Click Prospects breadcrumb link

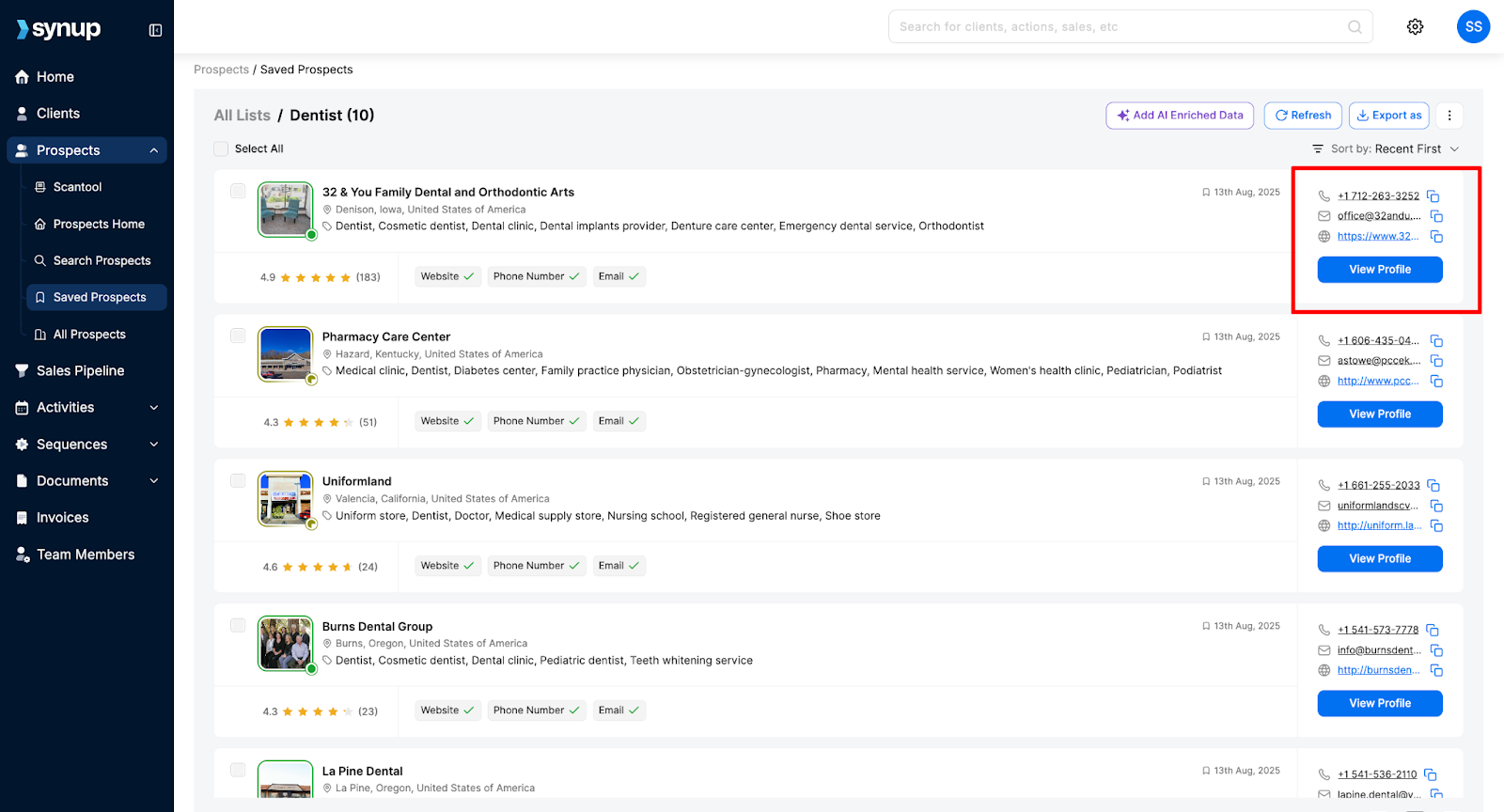[222, 70]
